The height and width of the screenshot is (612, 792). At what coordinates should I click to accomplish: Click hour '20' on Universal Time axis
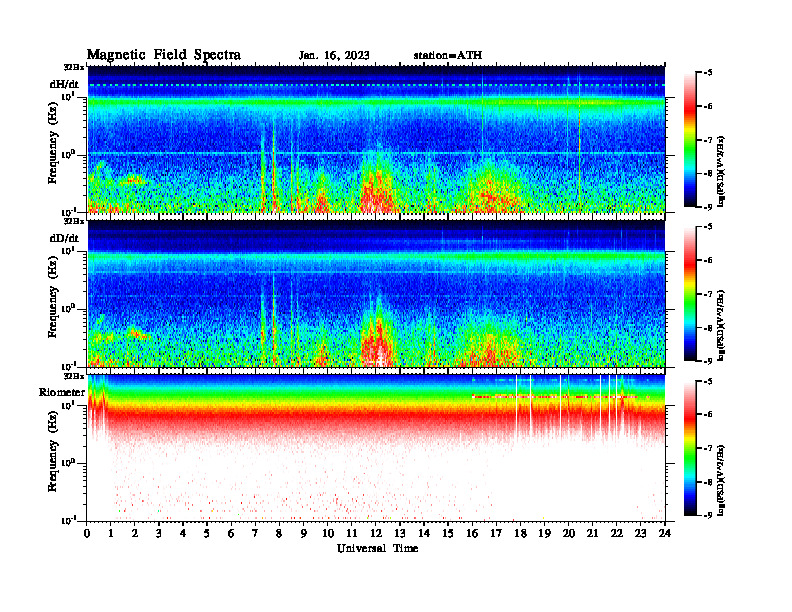tap(568, 533)
